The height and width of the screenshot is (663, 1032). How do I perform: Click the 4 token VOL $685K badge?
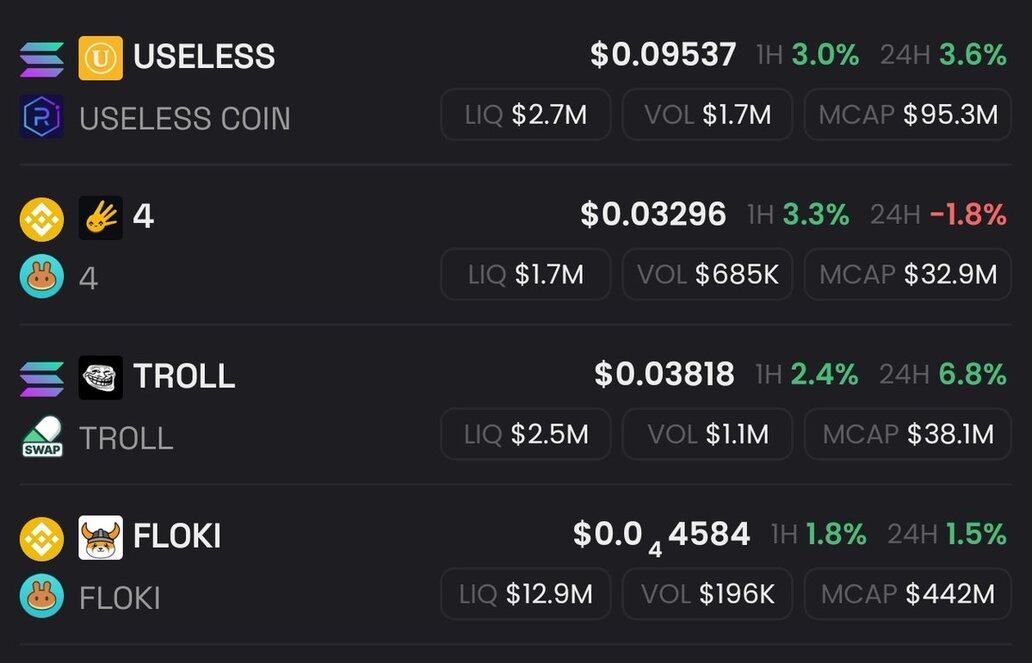click(707, 275)
